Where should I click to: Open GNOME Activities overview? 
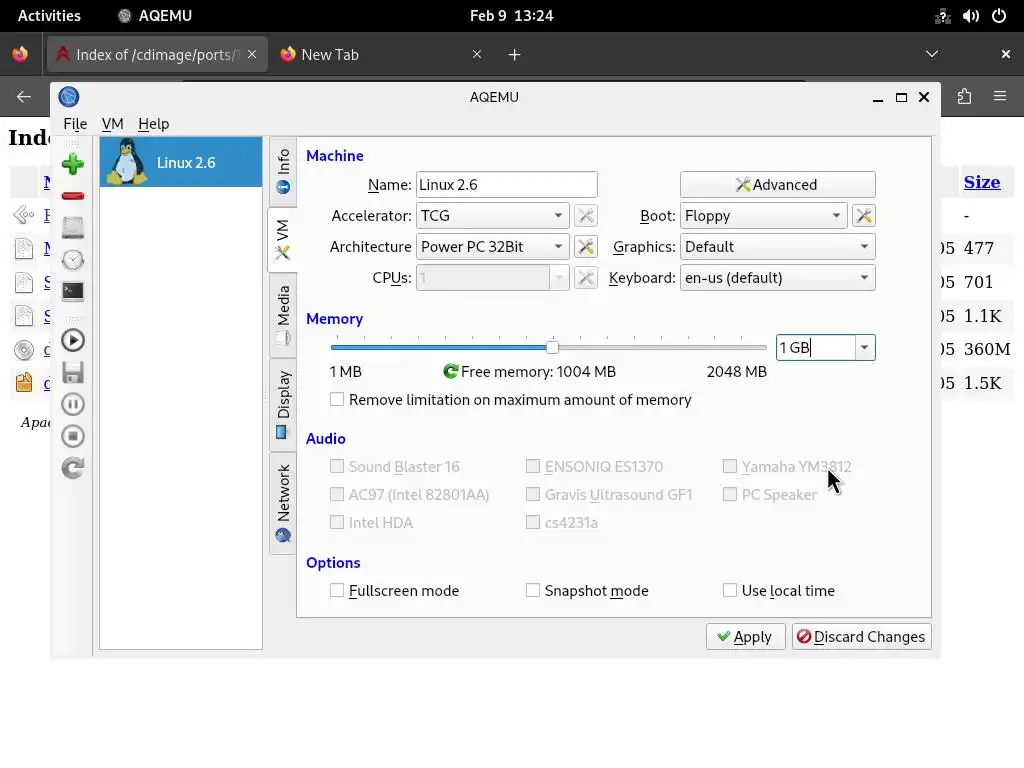tap(49, 16)
